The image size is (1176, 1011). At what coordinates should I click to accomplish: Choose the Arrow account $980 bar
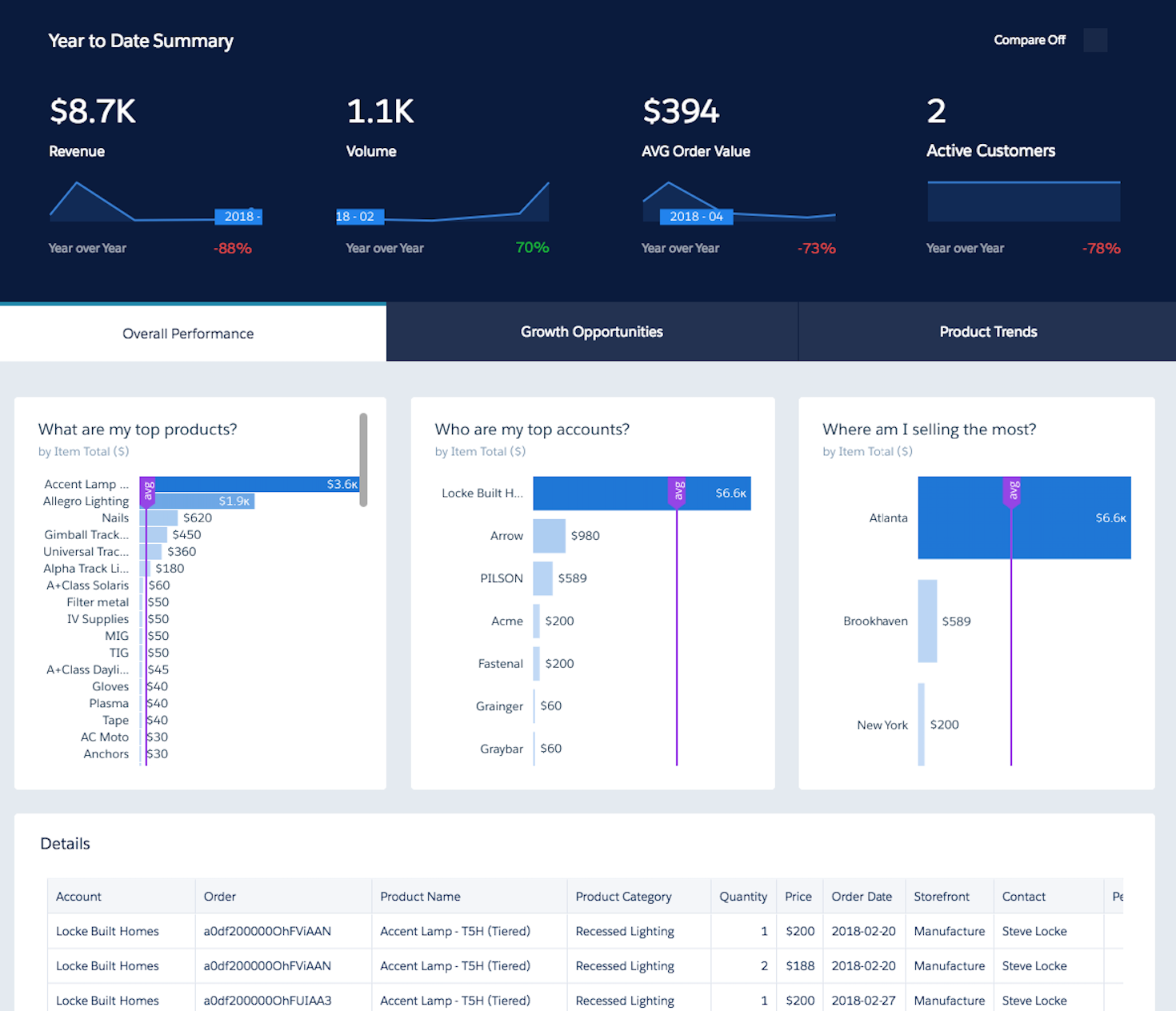point(549,536)
